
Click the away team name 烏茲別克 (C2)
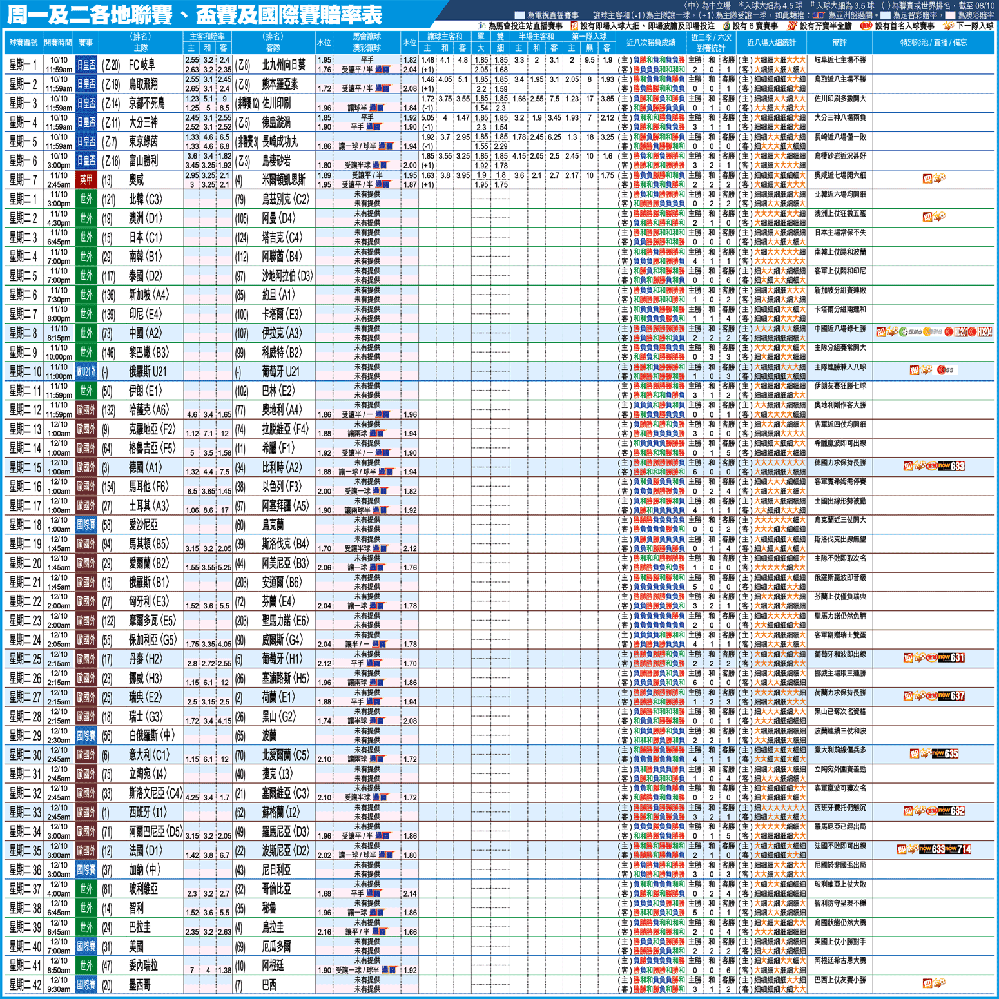tap(285, 199)
